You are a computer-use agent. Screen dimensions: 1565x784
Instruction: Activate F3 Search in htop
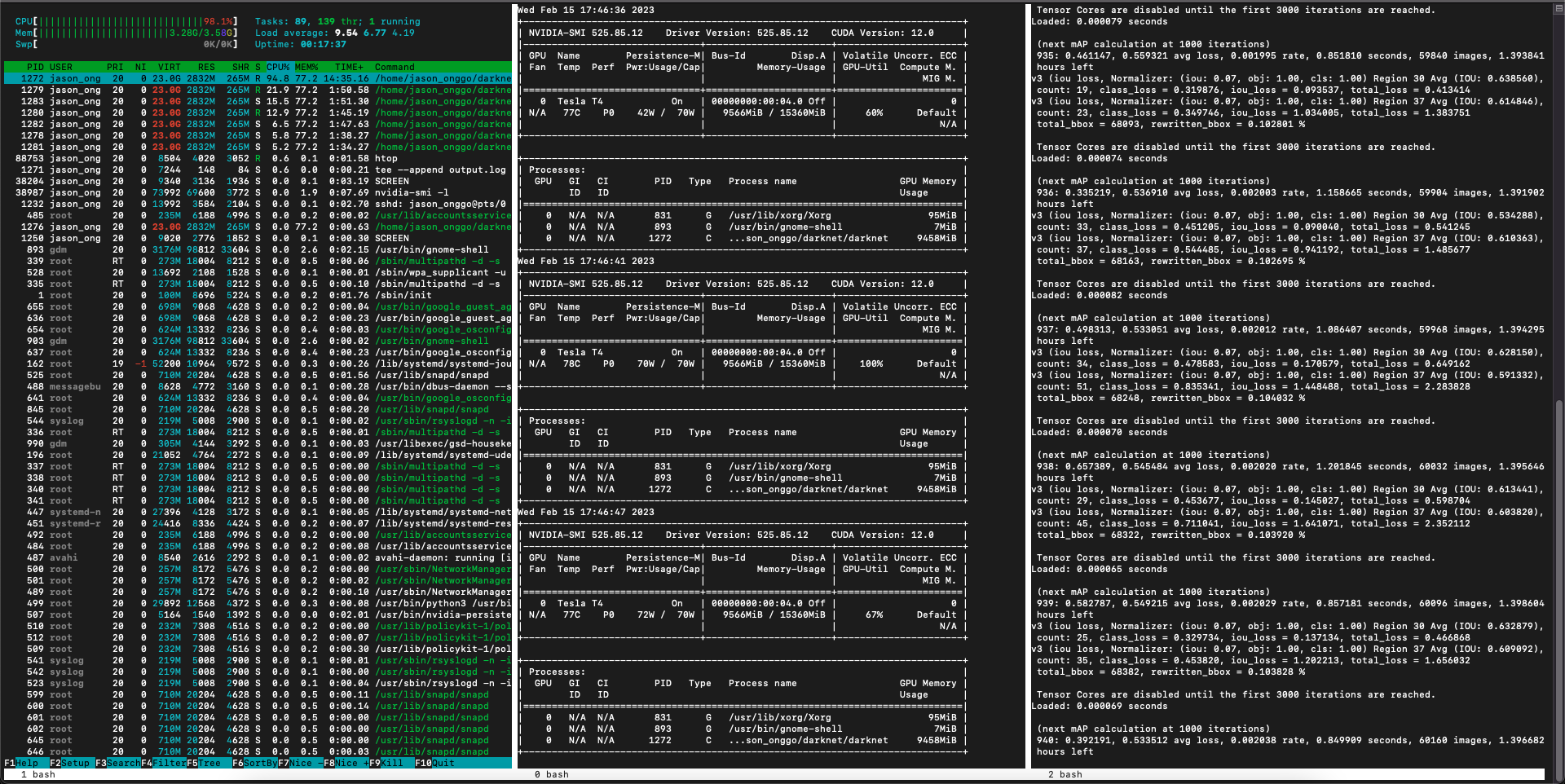118,763
